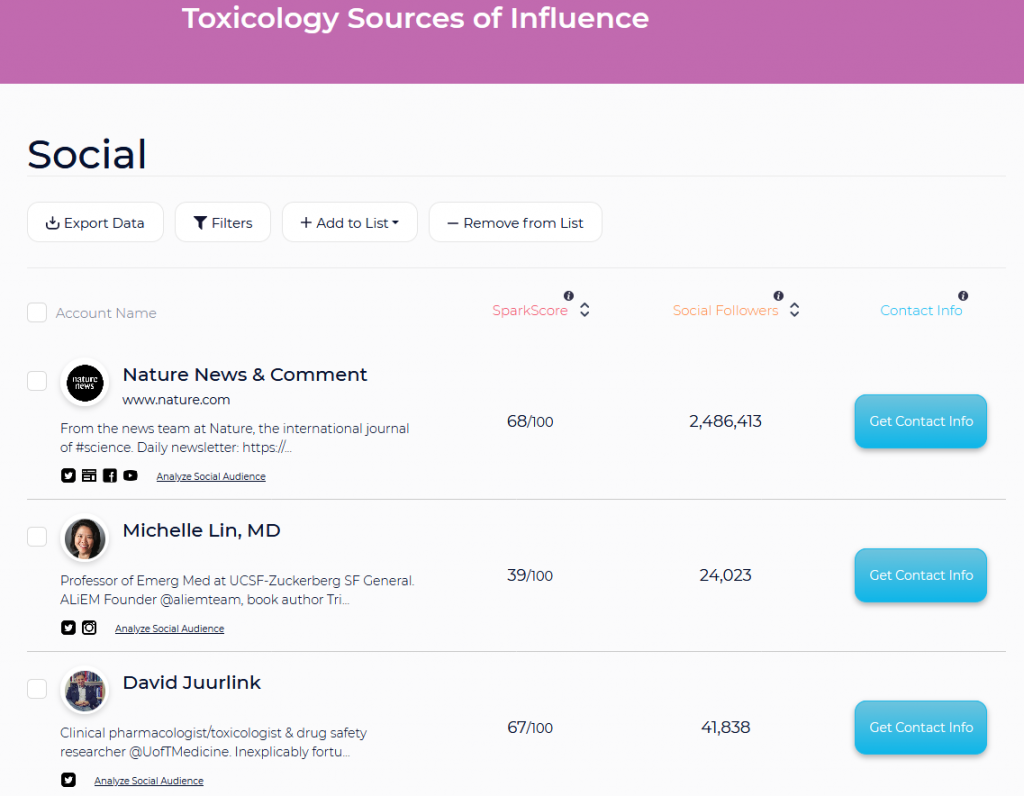Image resolution: width=1024 pixels, height=796 pixels.
Task: Open the www.nature.com link
Action: (x=176, y=400)
